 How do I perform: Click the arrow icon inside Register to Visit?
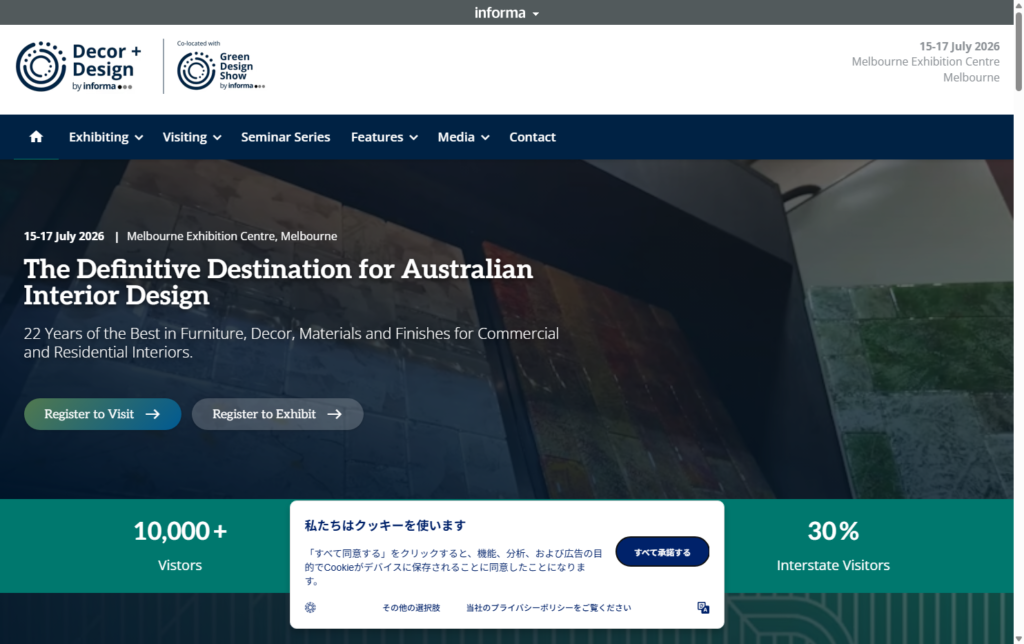point(157,413)
